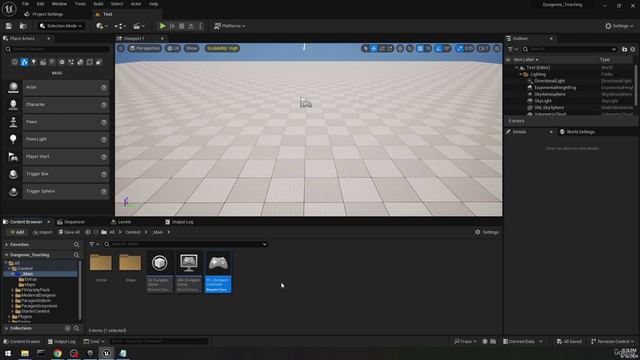Select the Recently Placed category icon

pyautogui.click(x=15, y=62)
